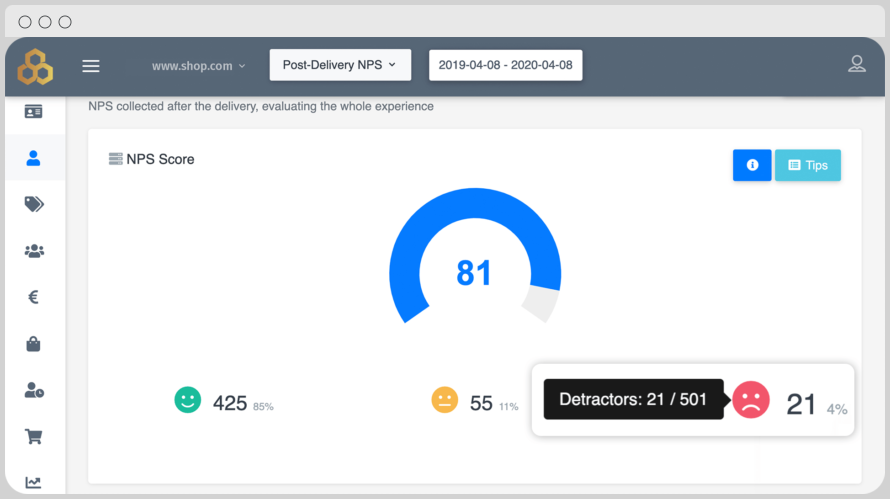The image size is (890, 499).
Task: Open the hamburger menu
Action: [x=91, y=66]
